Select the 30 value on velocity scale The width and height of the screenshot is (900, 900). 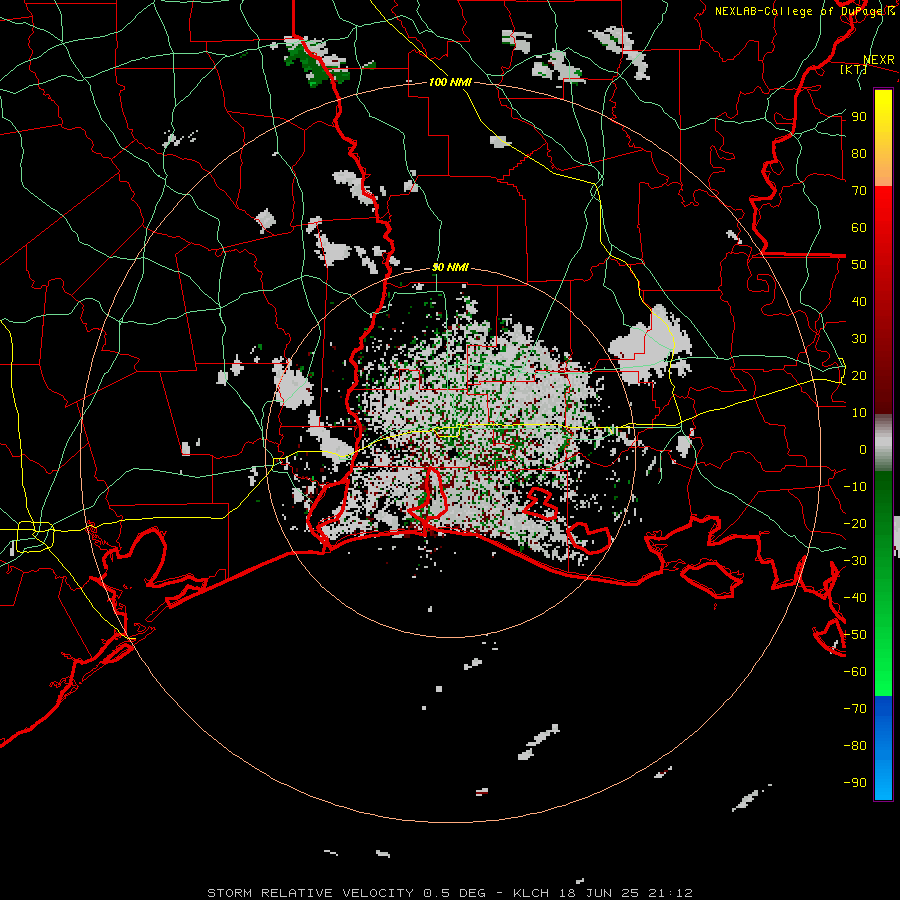[859, 339]
